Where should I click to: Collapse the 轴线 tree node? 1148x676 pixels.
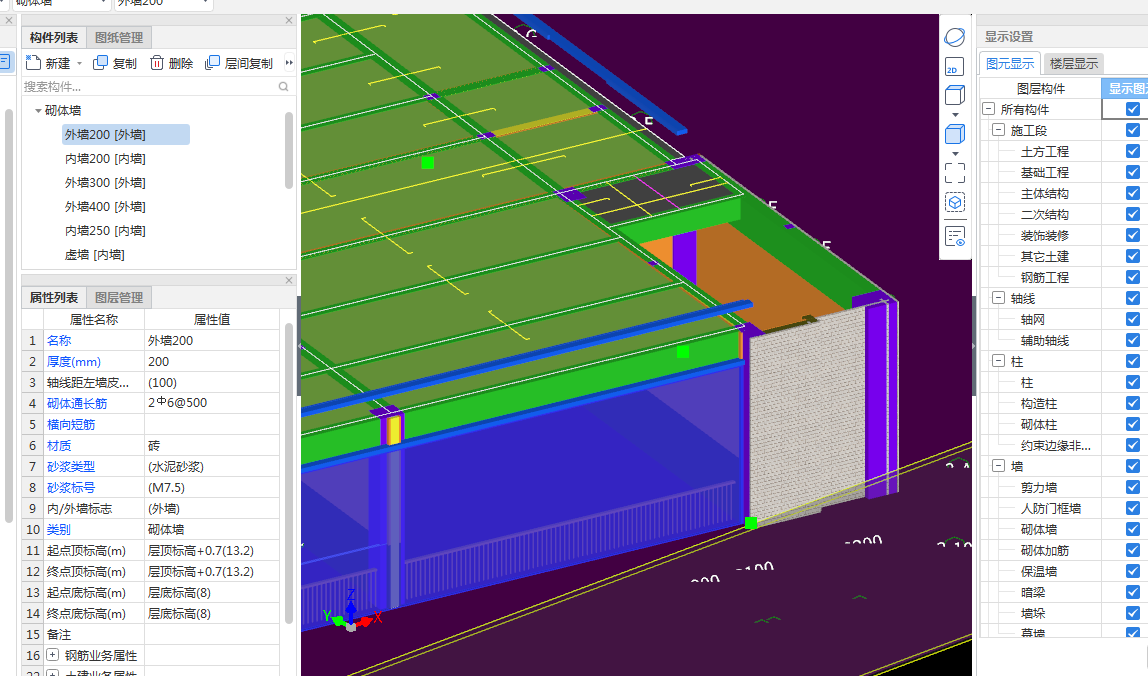[x=998, y=297]
